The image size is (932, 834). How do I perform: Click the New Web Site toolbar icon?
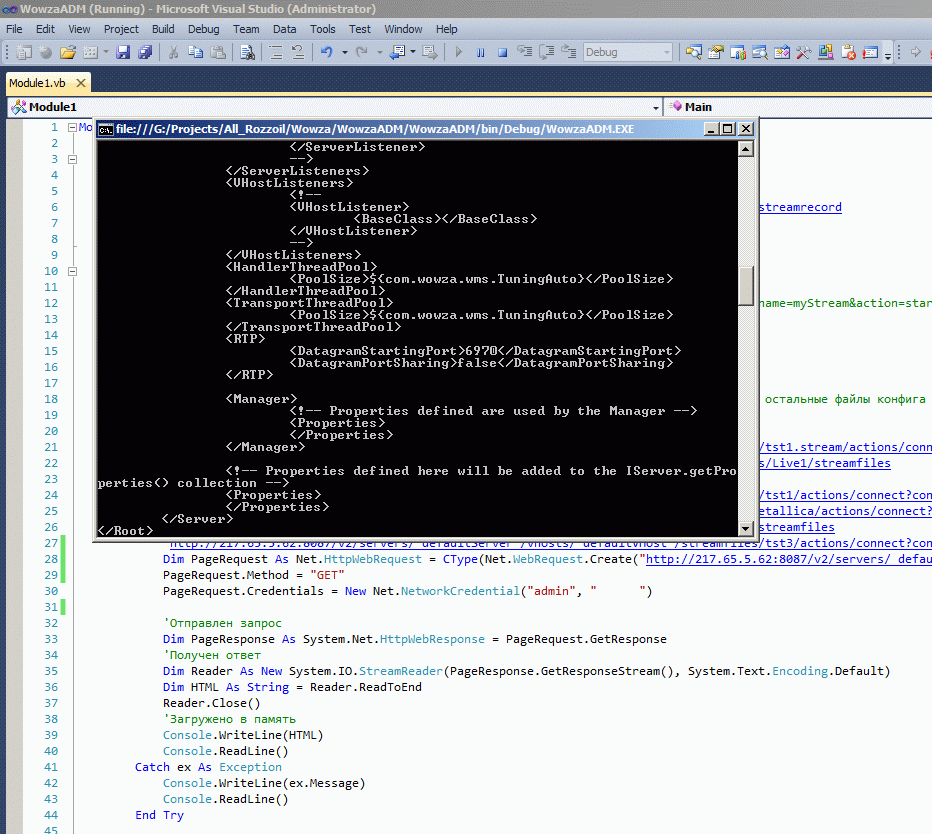[x=46, y=52]
